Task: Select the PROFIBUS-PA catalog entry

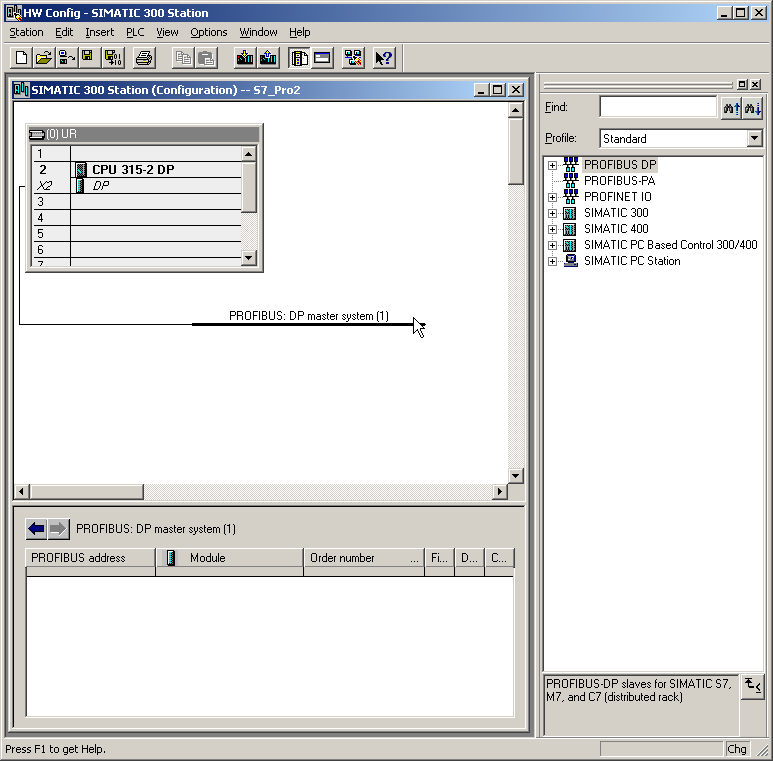Action: tap(619, 181)
